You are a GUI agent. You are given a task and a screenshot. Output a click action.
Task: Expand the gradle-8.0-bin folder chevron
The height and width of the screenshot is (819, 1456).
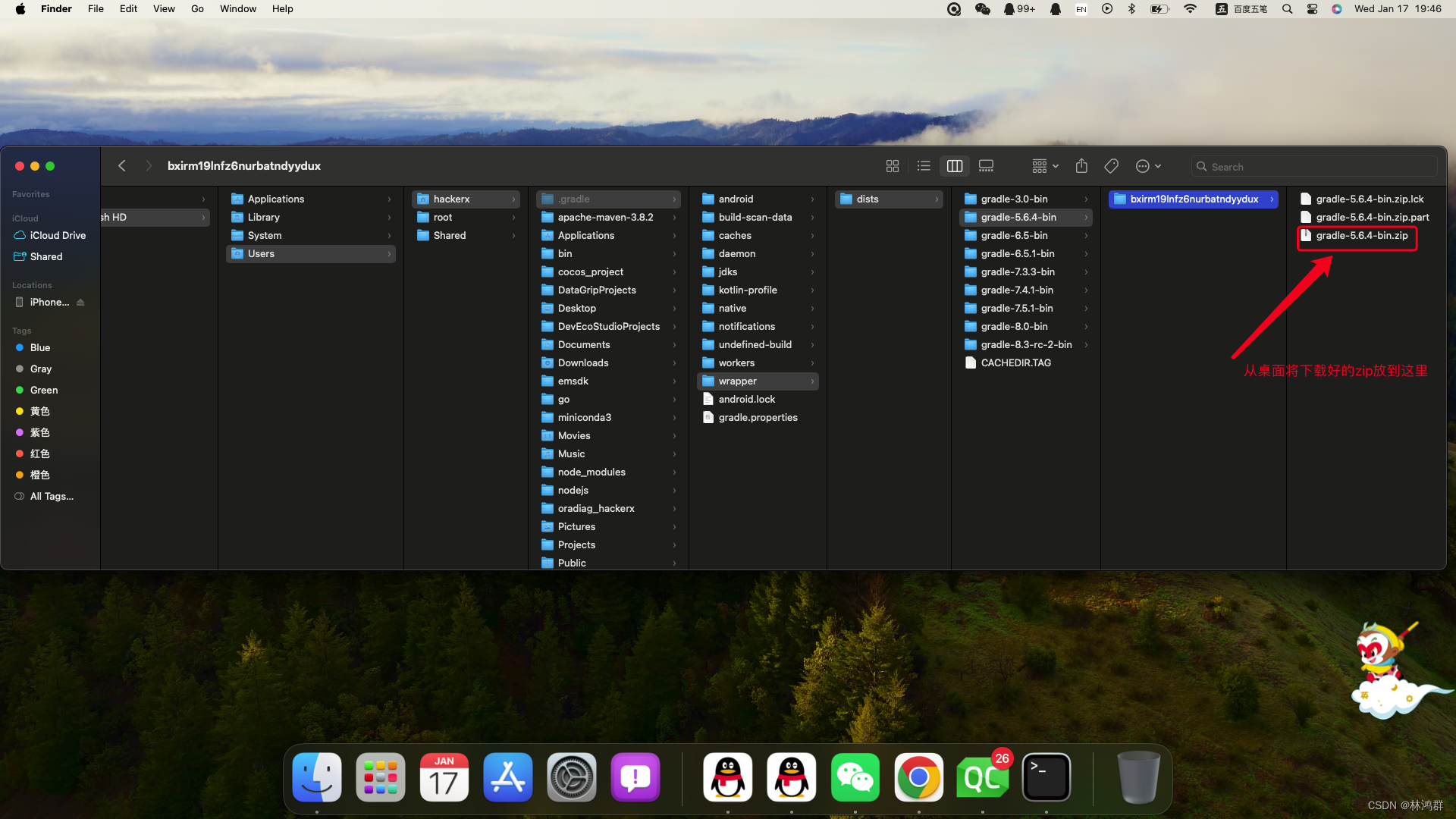pos(1086,327)
